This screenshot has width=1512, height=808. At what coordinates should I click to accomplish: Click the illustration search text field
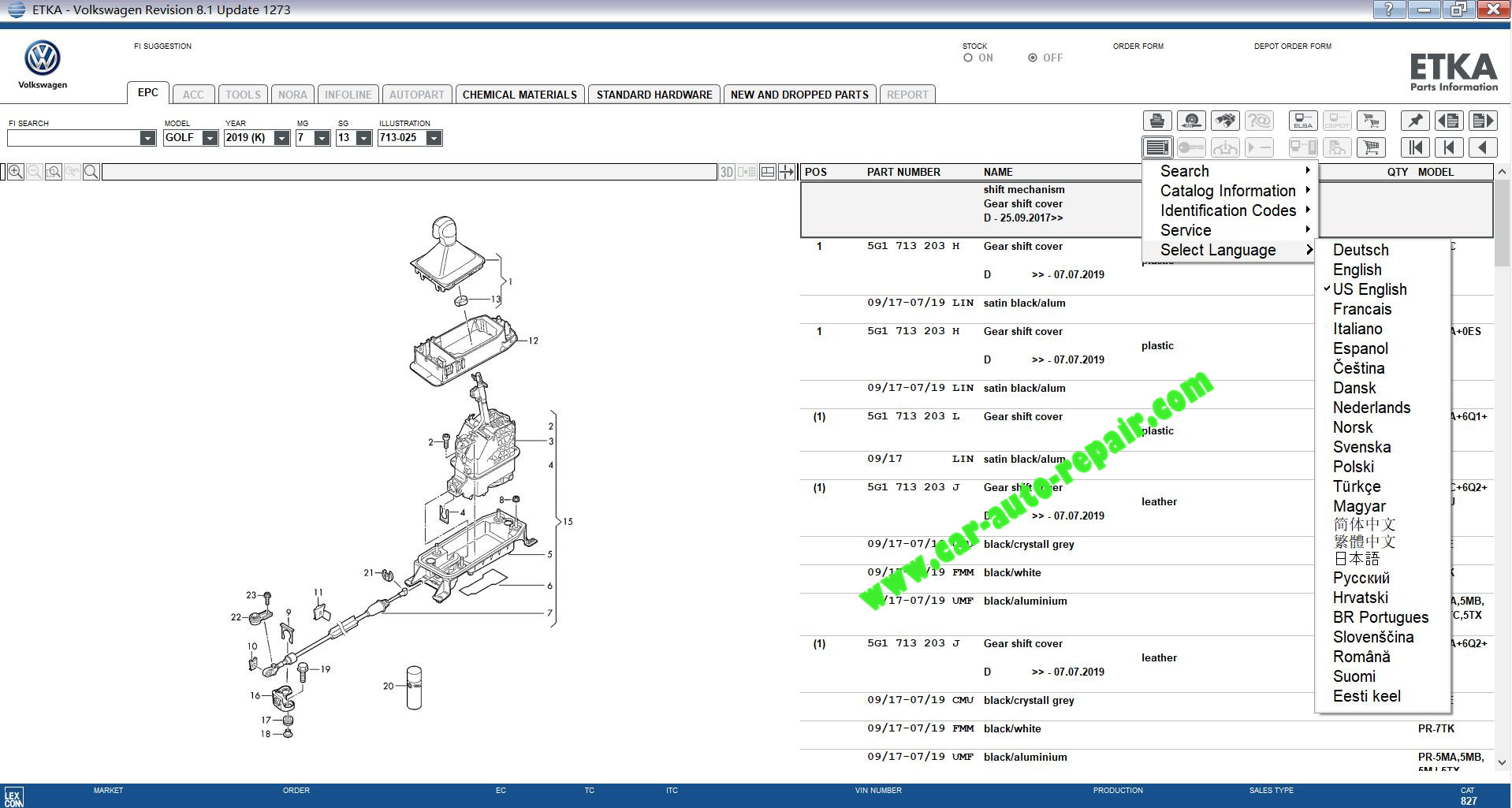click(409, 172)
